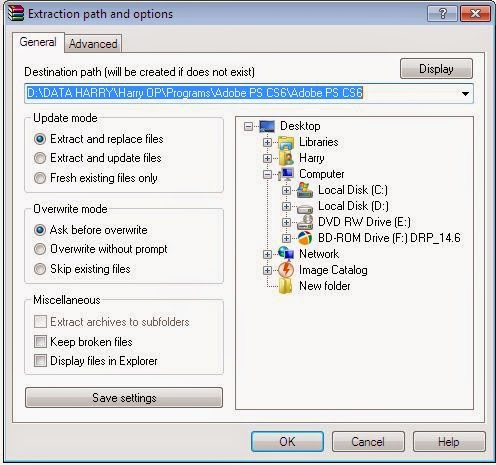Toggle Extract archives to subfolders checkbox

[40, 322]
